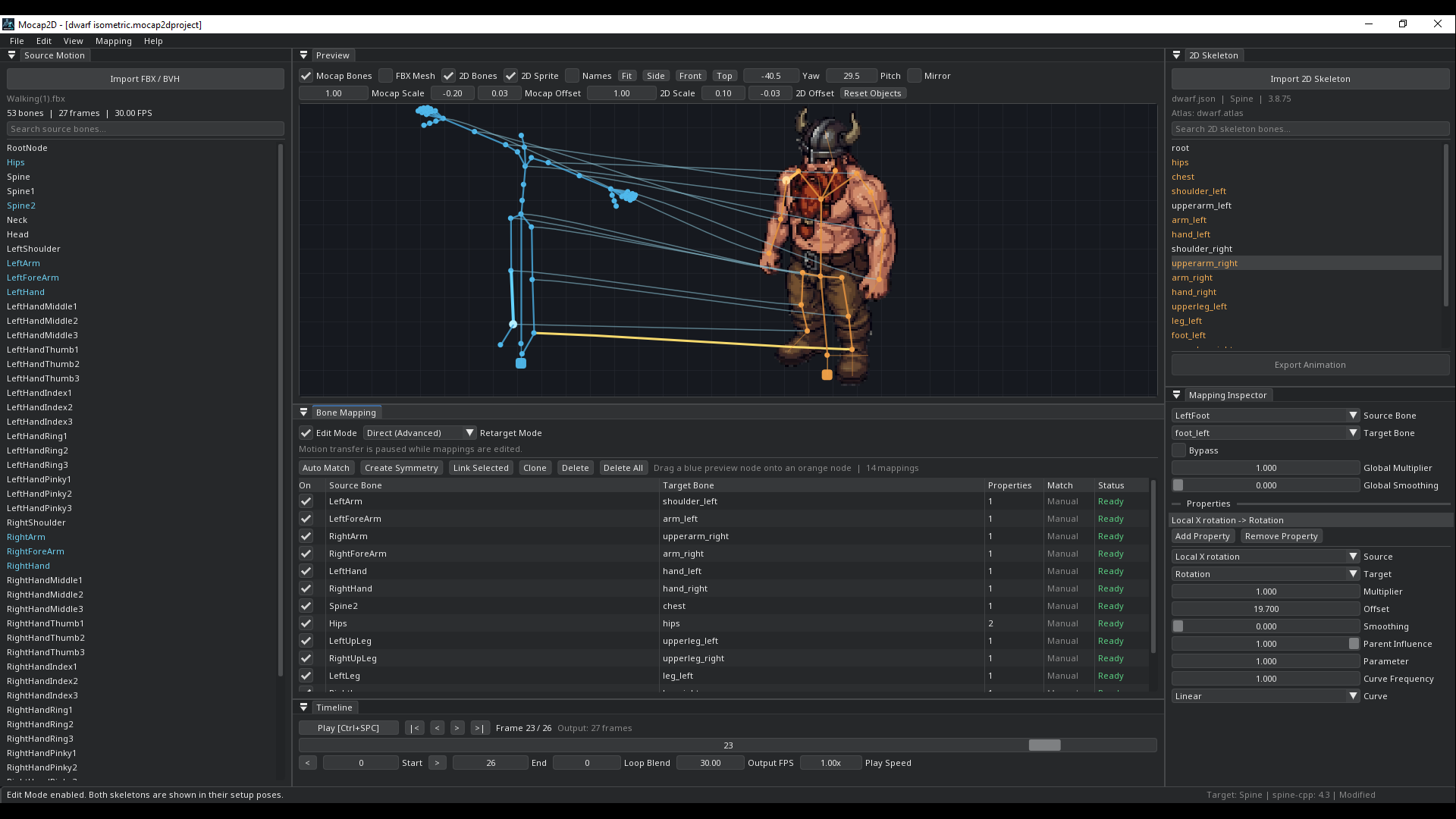The image size is (1456, 819).
Task: Open the Help menu
Action: [153, 41]
